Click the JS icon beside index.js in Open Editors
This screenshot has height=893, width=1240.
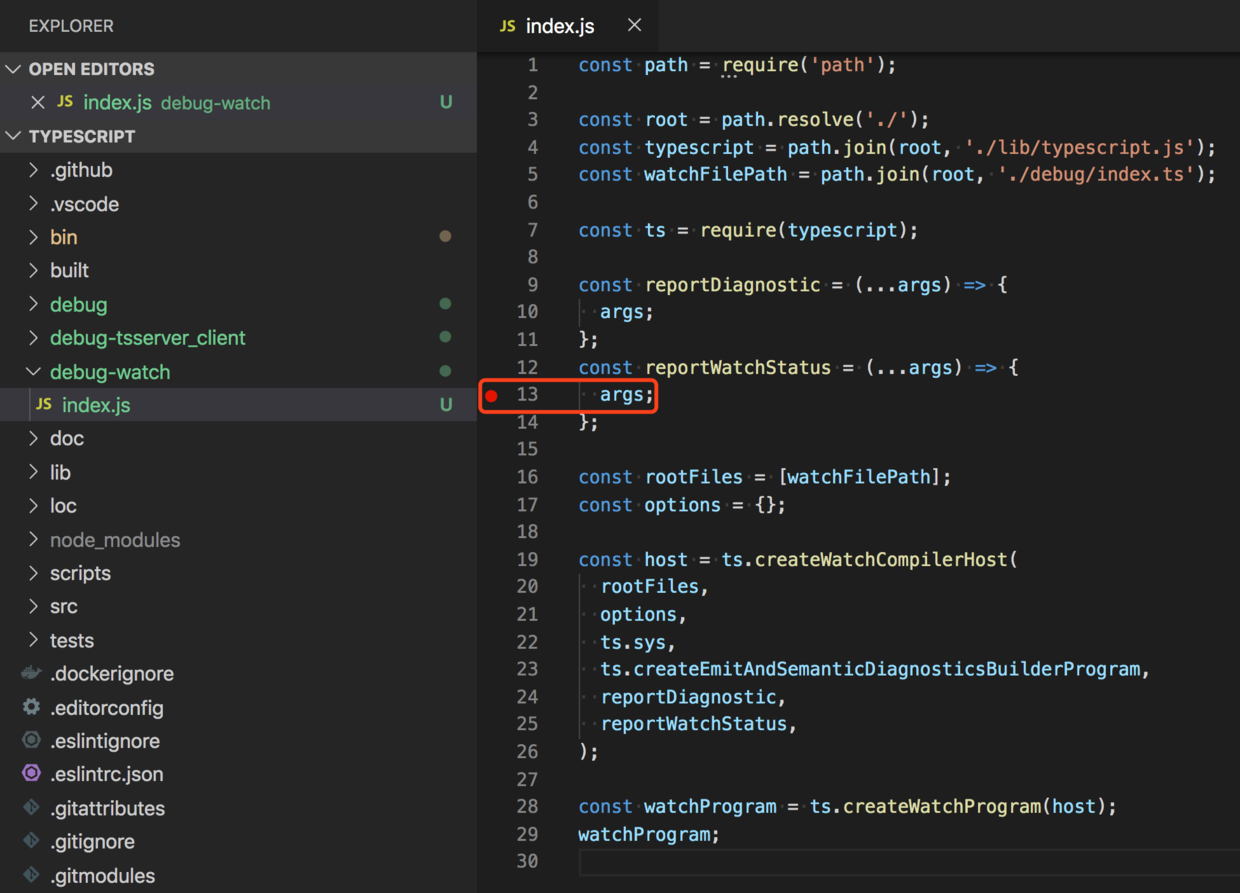[x=64, y=101]
